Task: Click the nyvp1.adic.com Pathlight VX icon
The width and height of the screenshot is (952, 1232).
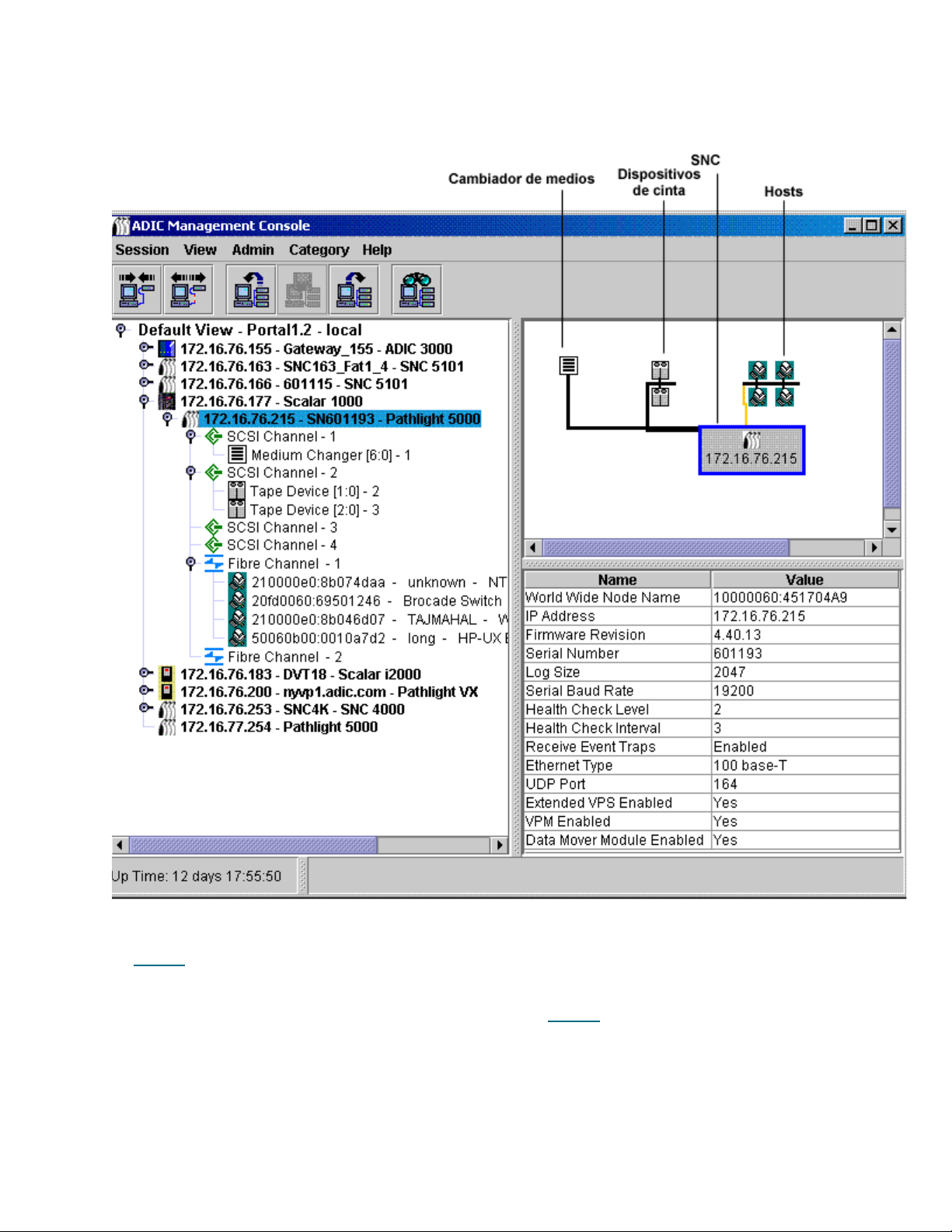Action: (x=166, y=691)
